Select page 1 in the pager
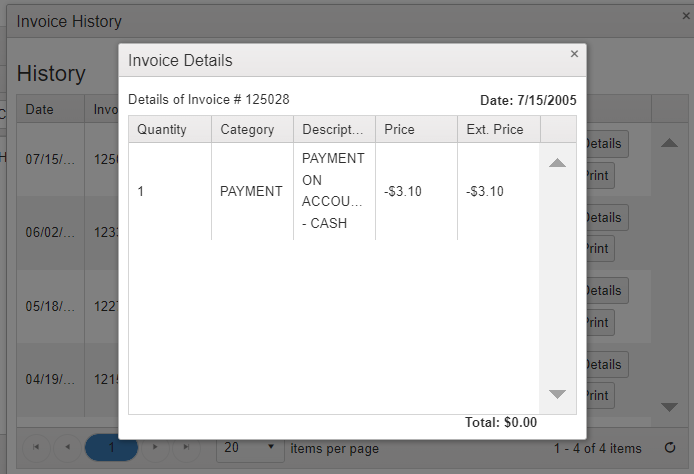Viewport: 694px width, 474px height. (x=111, y=448)
